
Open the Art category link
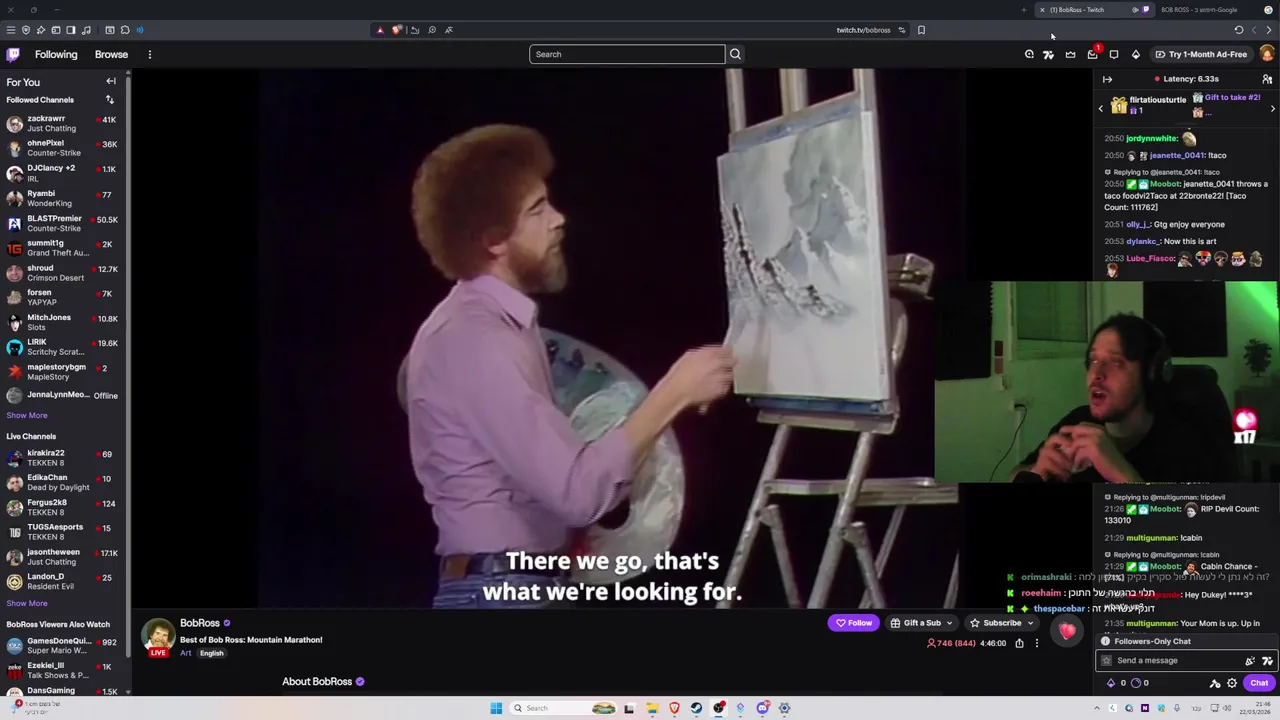point(185,653)
